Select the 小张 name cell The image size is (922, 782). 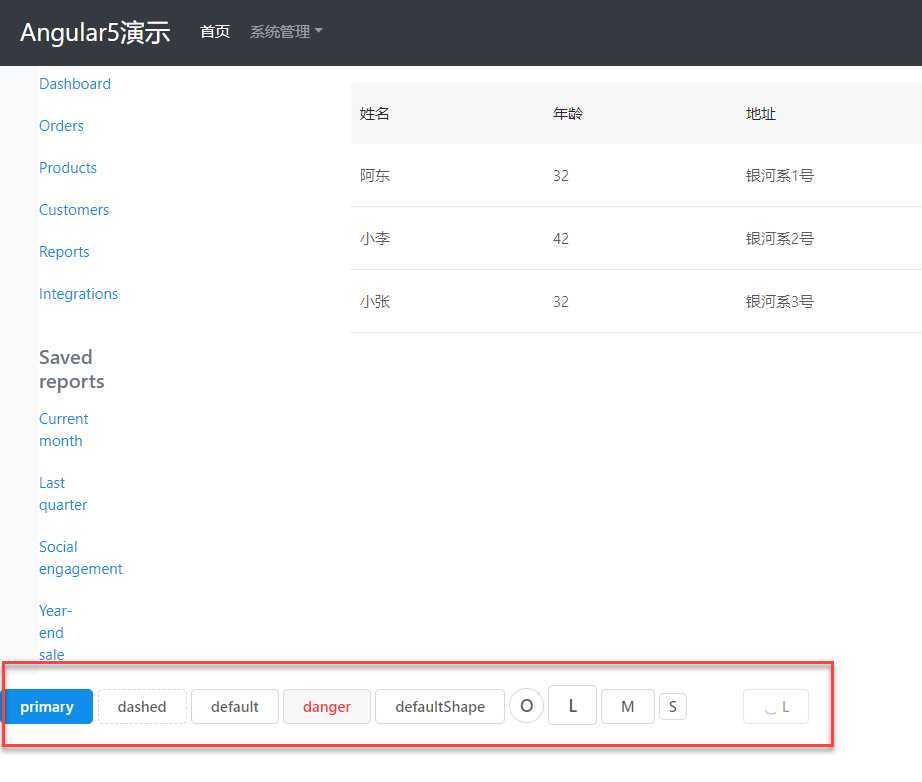375,302
